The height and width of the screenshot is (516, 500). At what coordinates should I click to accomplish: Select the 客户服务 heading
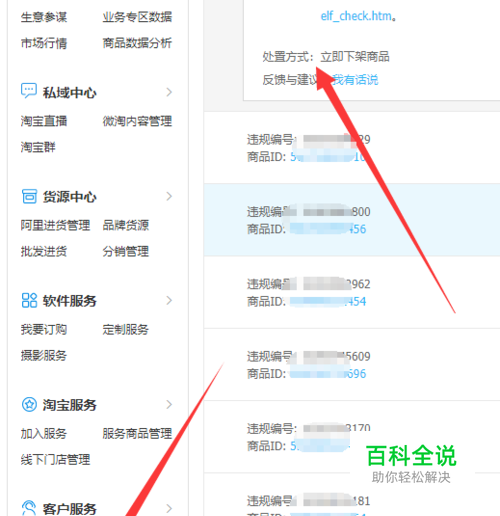[69, 509]
